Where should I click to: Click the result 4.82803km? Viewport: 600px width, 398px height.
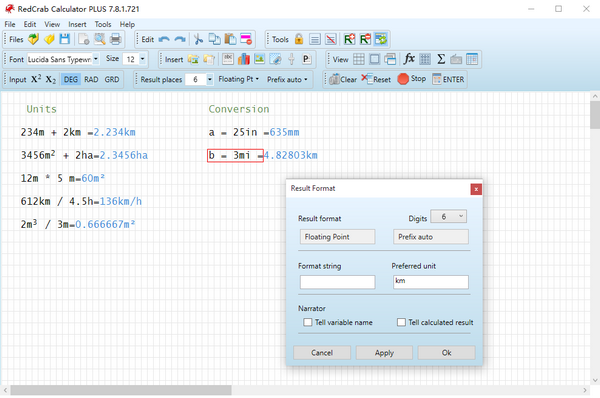[x=290, y=155]
